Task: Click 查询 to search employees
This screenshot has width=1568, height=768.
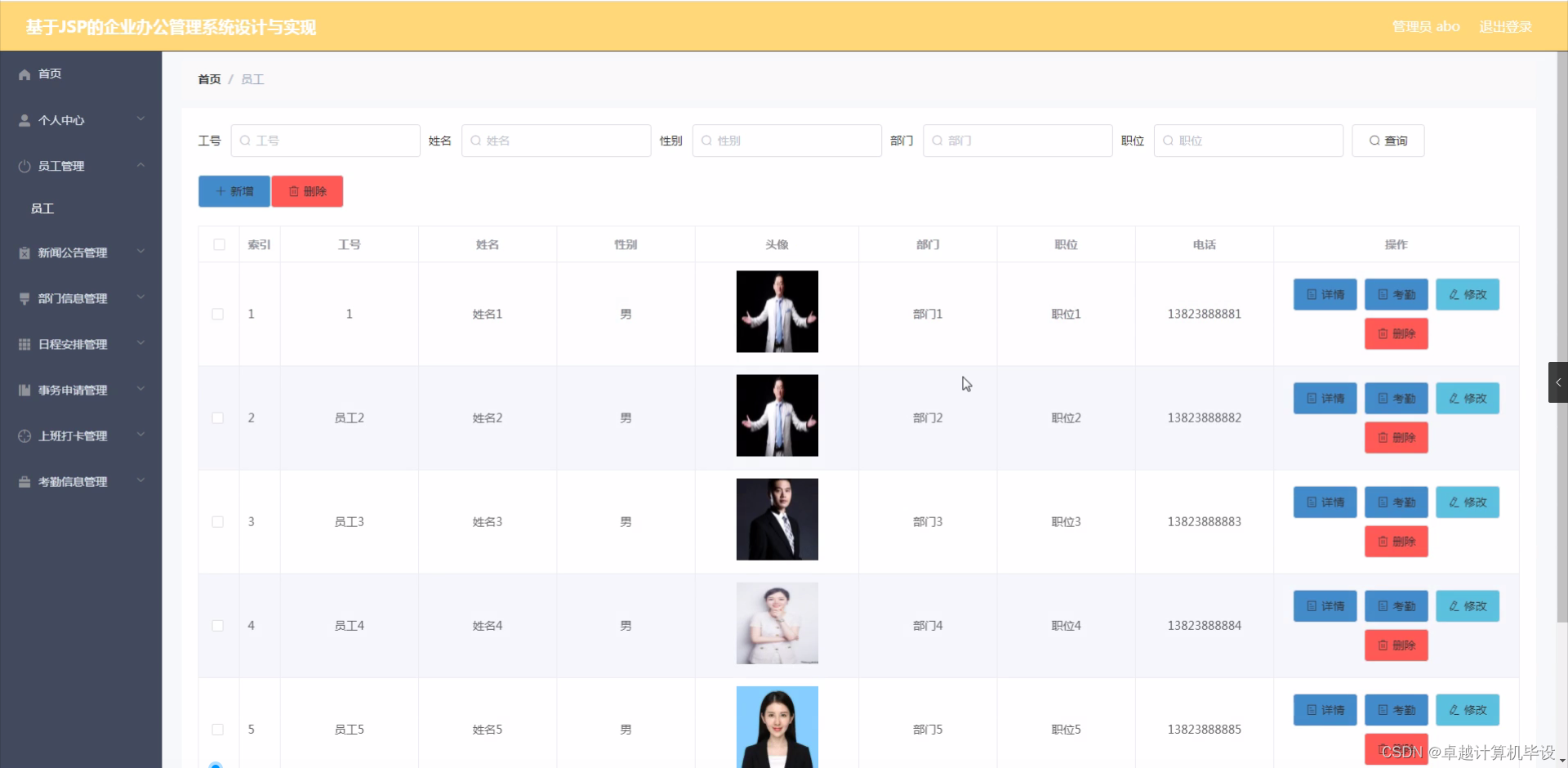Action: (x=1388, y=141)
